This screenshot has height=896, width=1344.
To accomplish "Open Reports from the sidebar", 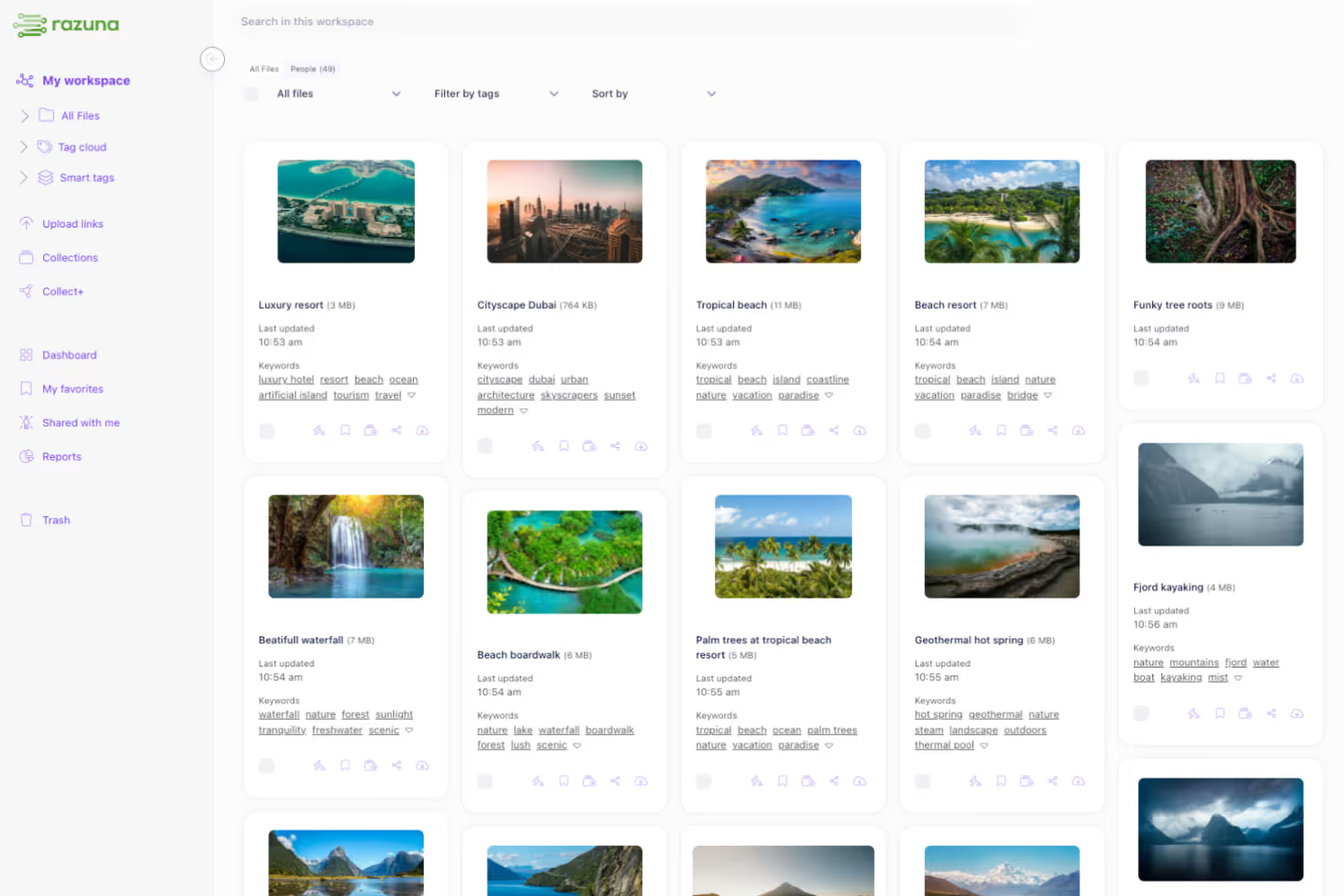I will (x=62, y=456).
